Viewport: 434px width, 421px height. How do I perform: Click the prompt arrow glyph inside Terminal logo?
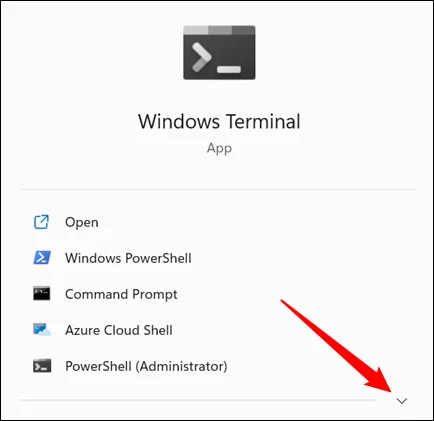point(201,57)
